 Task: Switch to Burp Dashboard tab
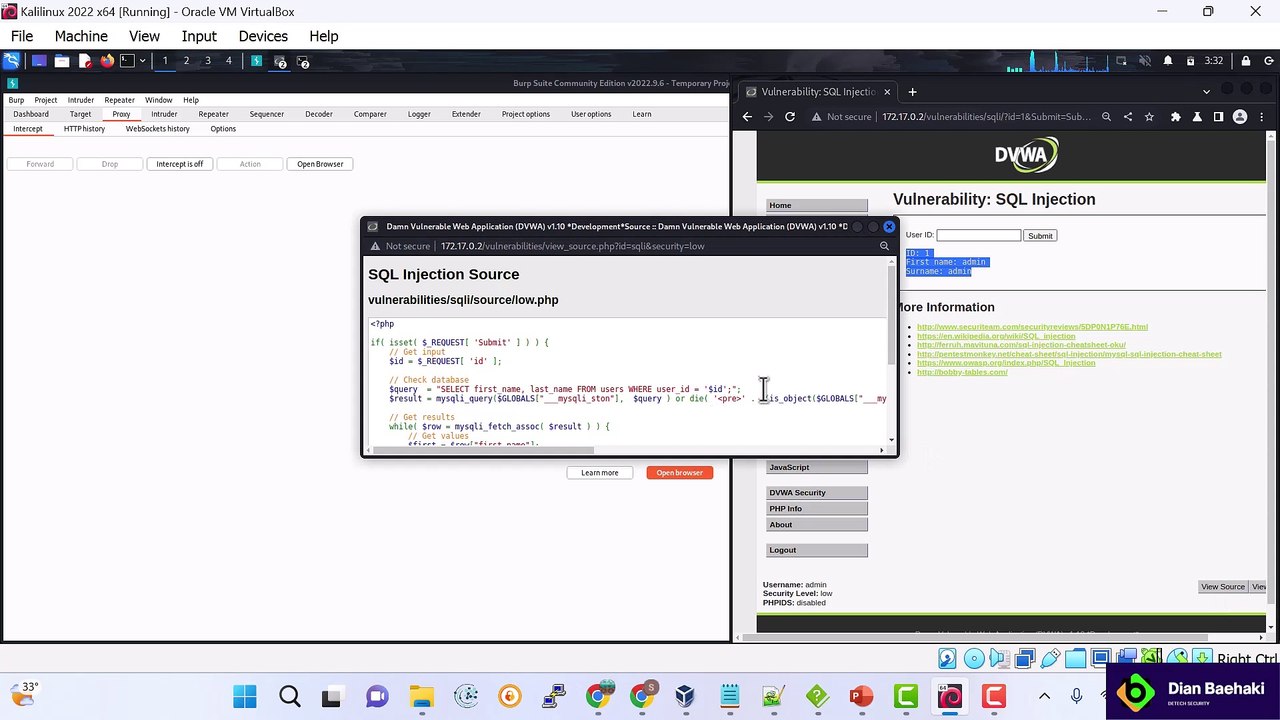31,114
